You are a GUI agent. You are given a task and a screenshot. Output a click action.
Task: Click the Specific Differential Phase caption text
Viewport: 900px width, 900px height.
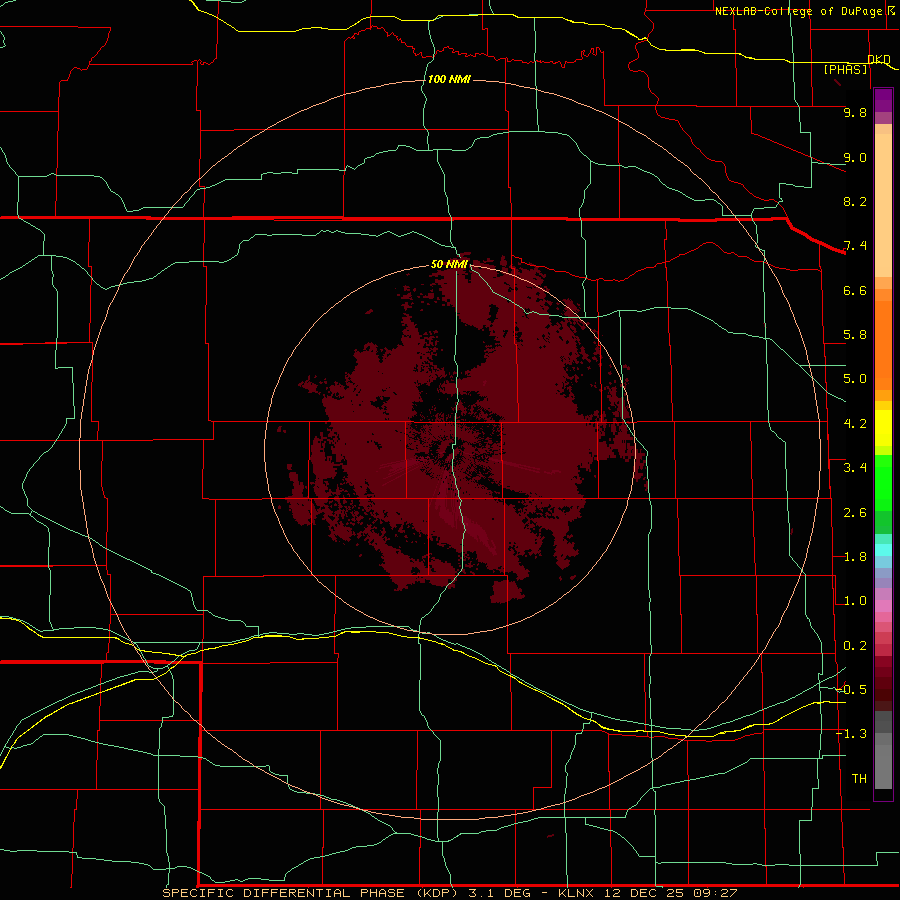click(449, 893)
